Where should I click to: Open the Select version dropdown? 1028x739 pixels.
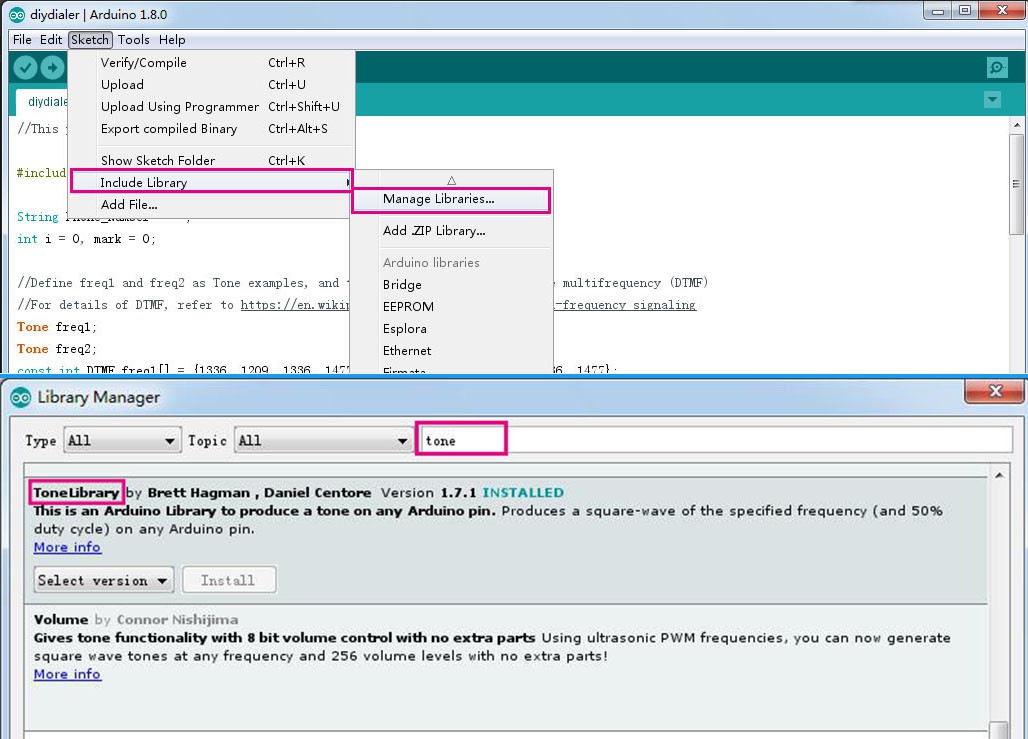pyautogui.click(x=103, y=580)
